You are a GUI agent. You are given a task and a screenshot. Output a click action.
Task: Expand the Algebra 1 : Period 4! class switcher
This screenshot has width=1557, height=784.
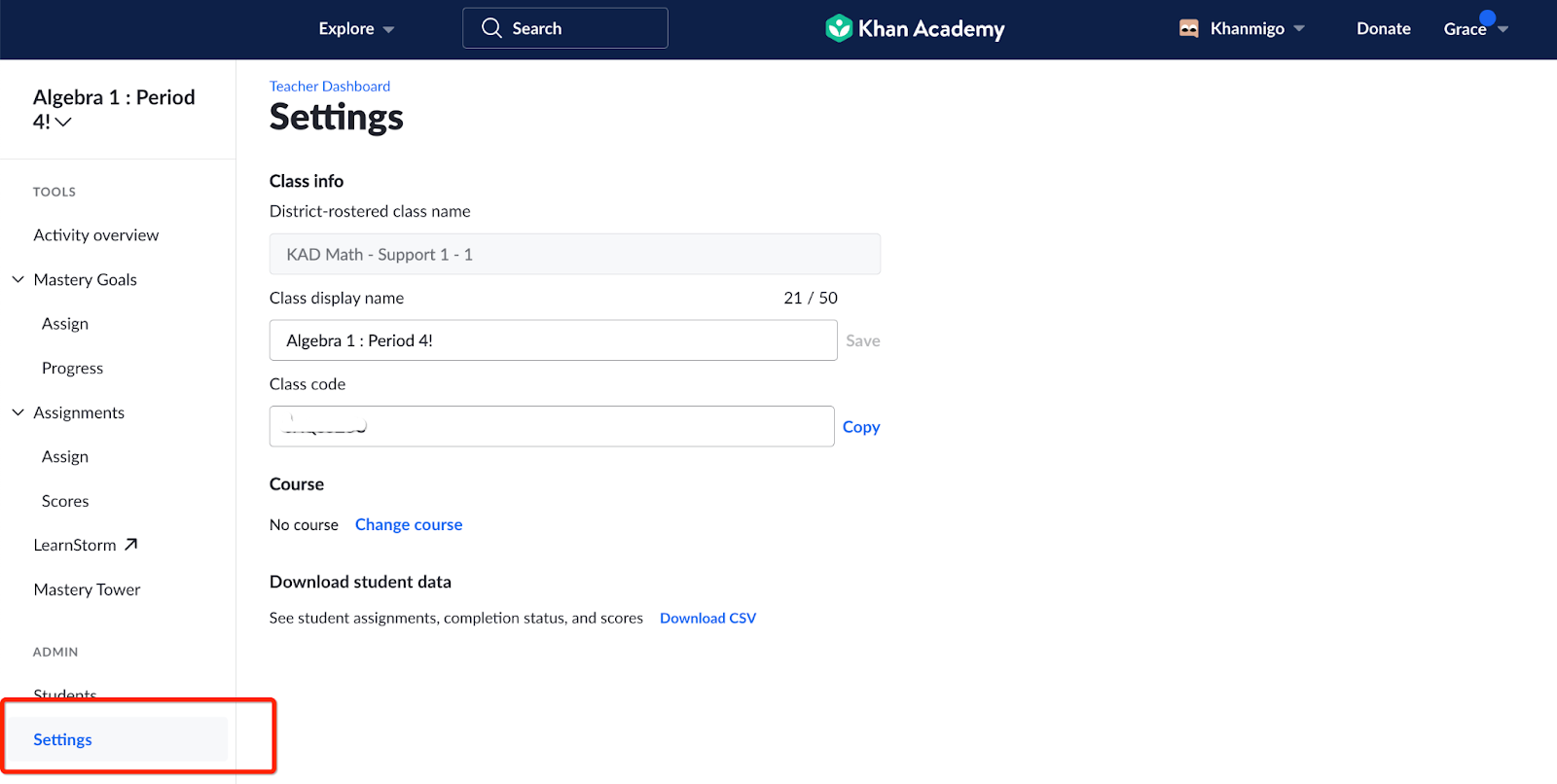coord(114,109)
